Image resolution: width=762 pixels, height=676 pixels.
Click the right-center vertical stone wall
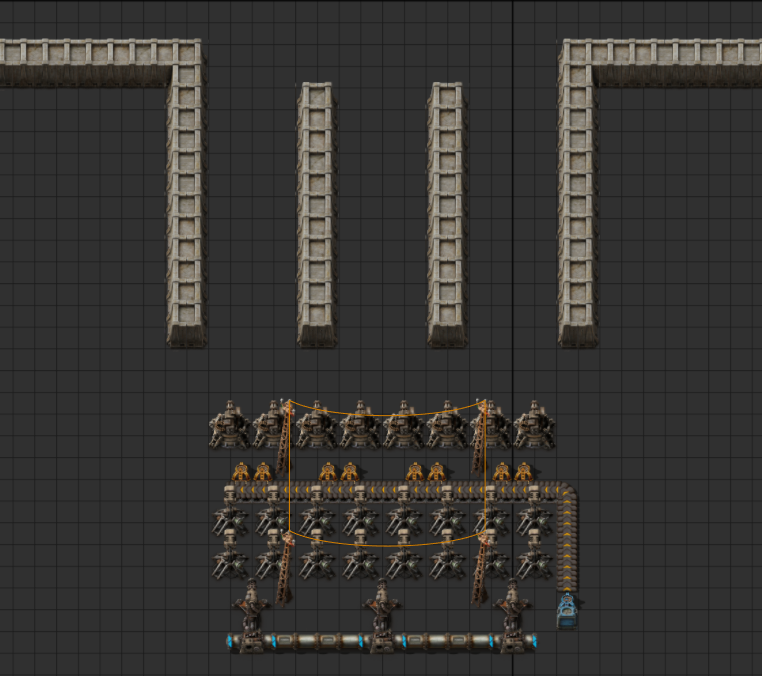point(447,215)
